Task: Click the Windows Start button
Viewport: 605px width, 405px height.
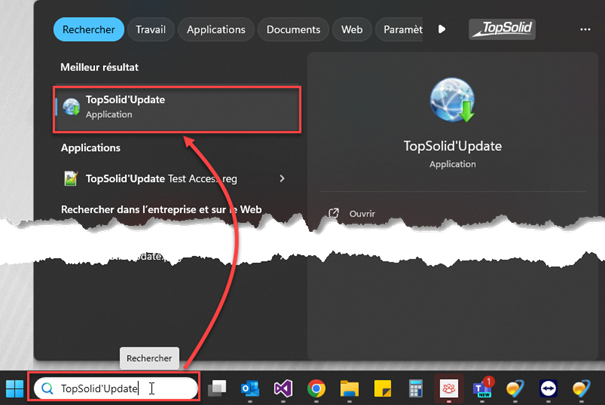Action: (15, 388)
